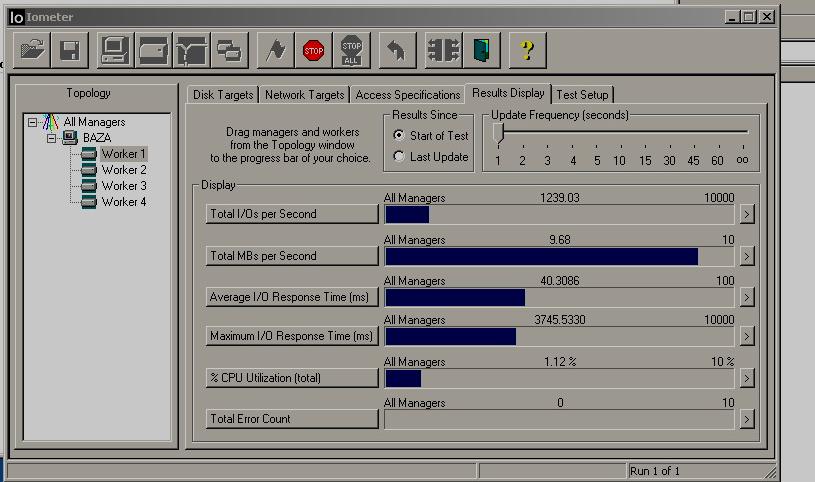Start tests with the green flag icon
This screenshot has height=482, width=815.
pos(274,49)
